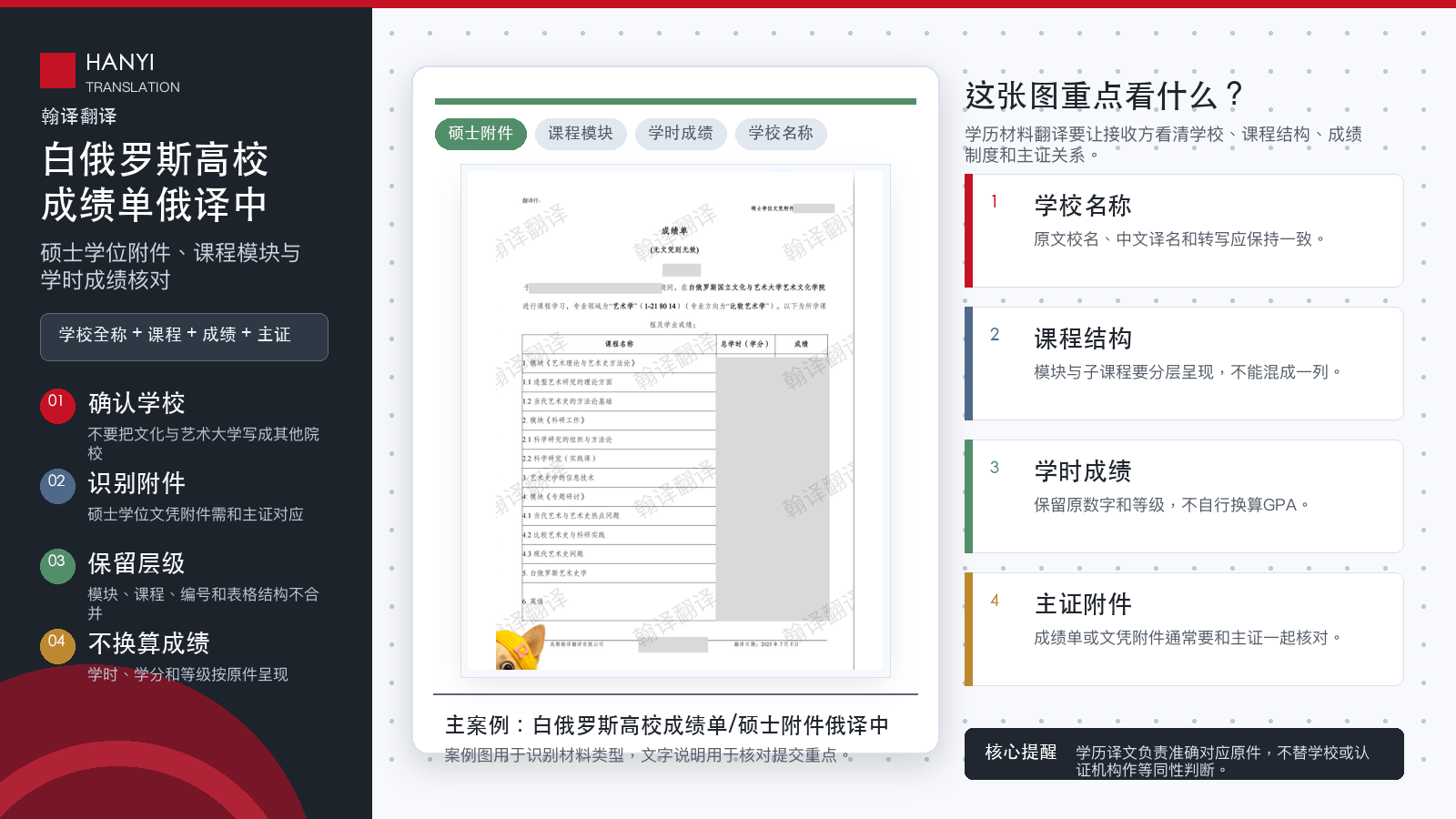Switch to the 学校名称 pill tab
The width and height of the screenshot is (1456, 819).
coord(781,134)
